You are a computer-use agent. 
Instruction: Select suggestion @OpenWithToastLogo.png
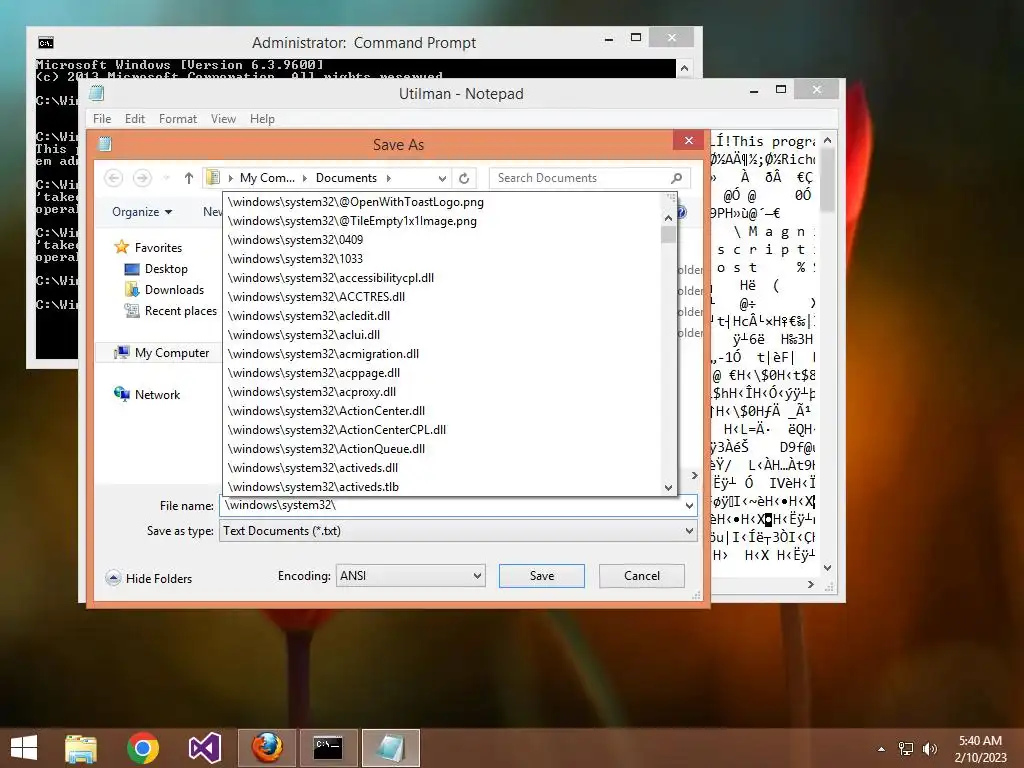[442, 202]
